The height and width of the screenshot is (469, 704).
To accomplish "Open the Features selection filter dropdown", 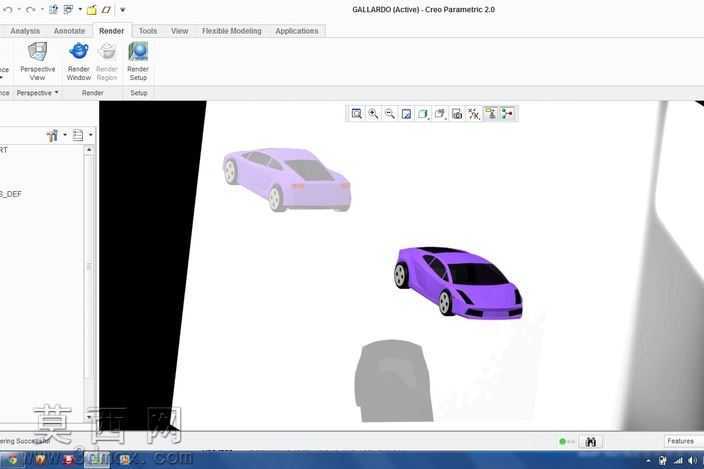I will pyautogui.click(x=683, y=441).
